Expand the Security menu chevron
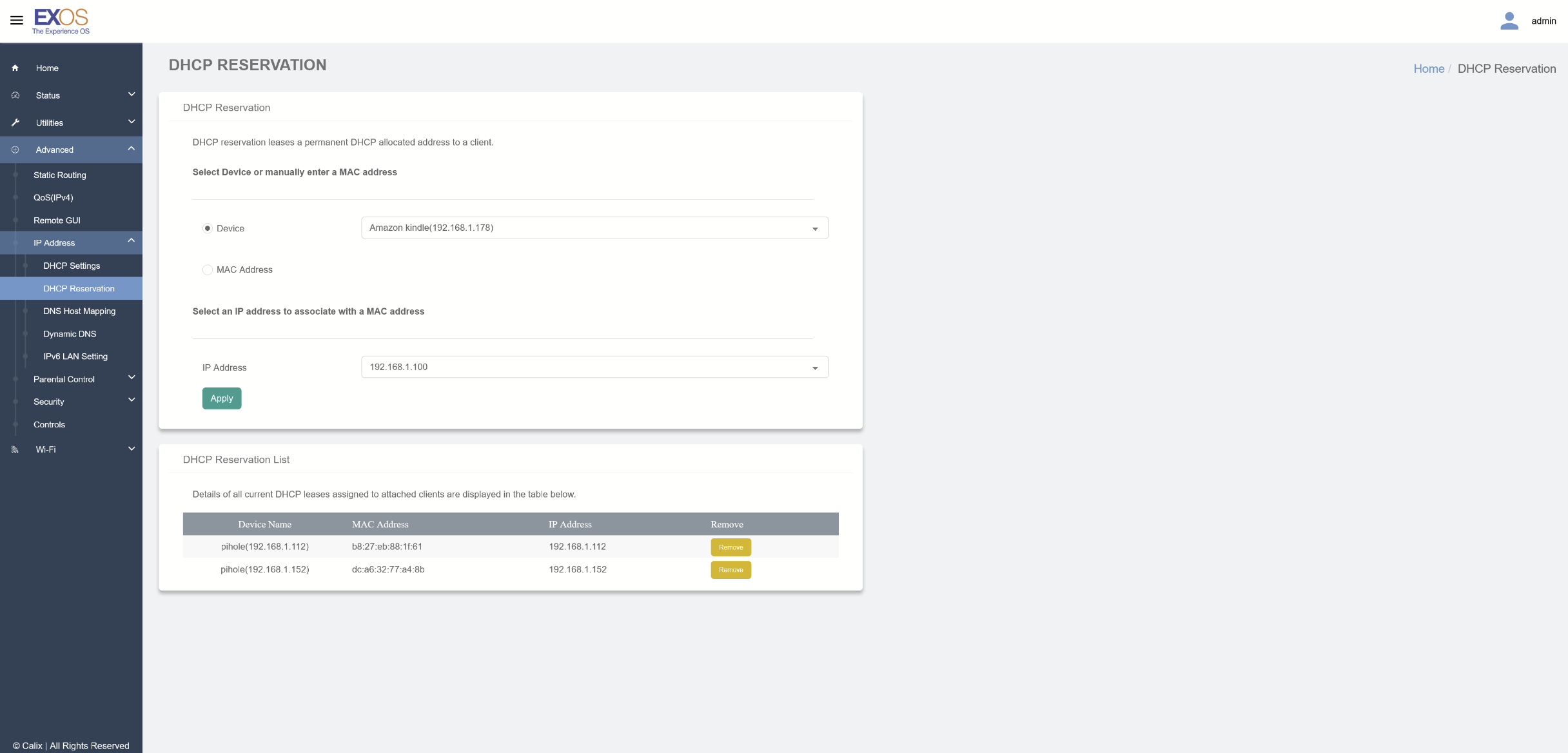 pos(132,400)
